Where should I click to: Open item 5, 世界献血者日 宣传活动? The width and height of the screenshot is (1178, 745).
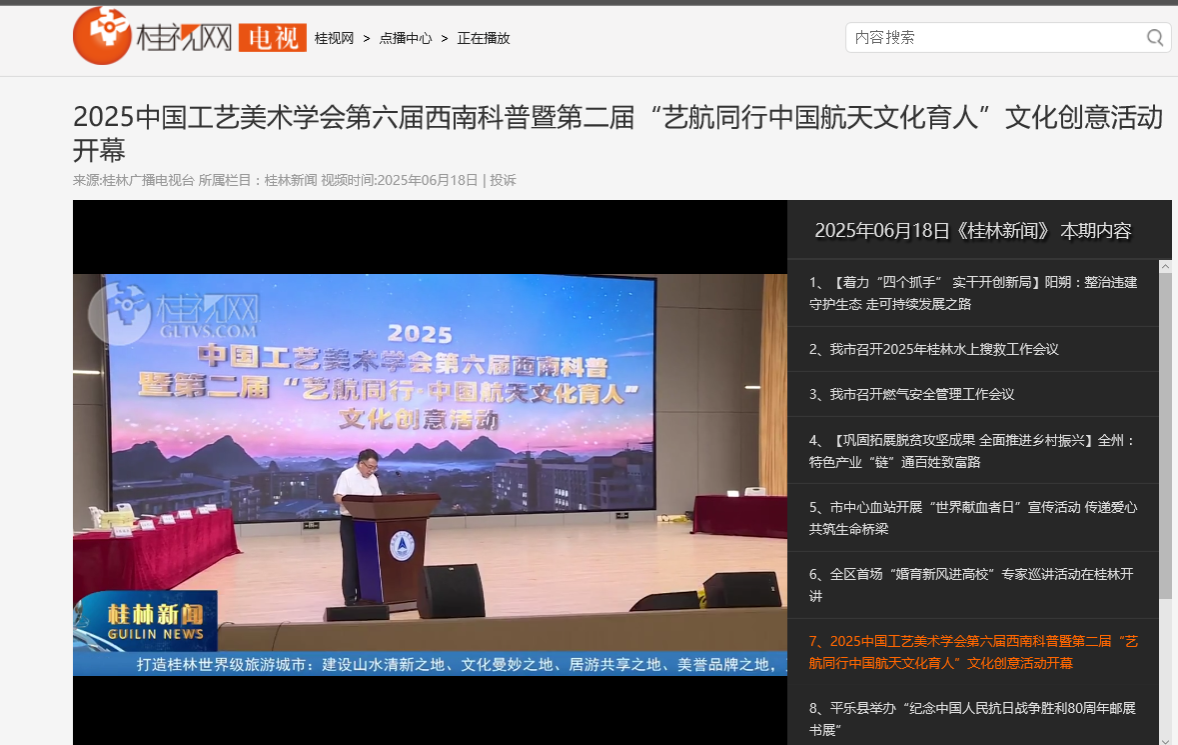click(972, 518)
